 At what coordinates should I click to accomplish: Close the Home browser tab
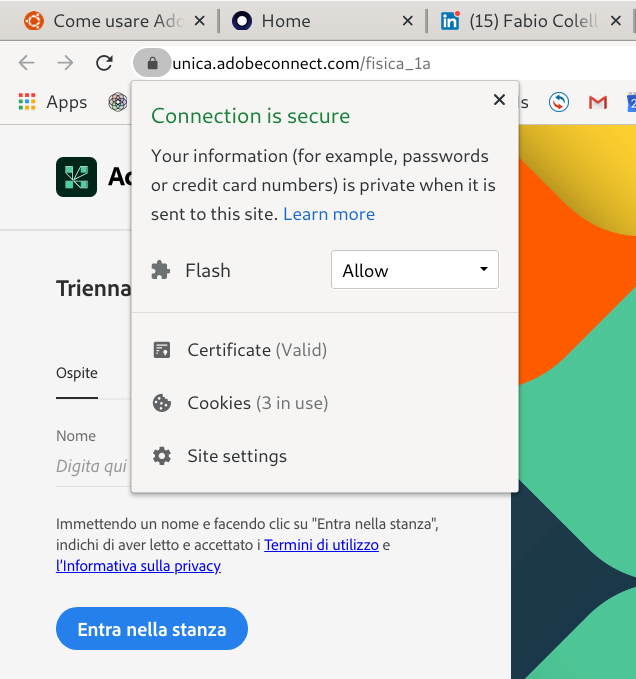pyautogui.click(x=407, y=21)
